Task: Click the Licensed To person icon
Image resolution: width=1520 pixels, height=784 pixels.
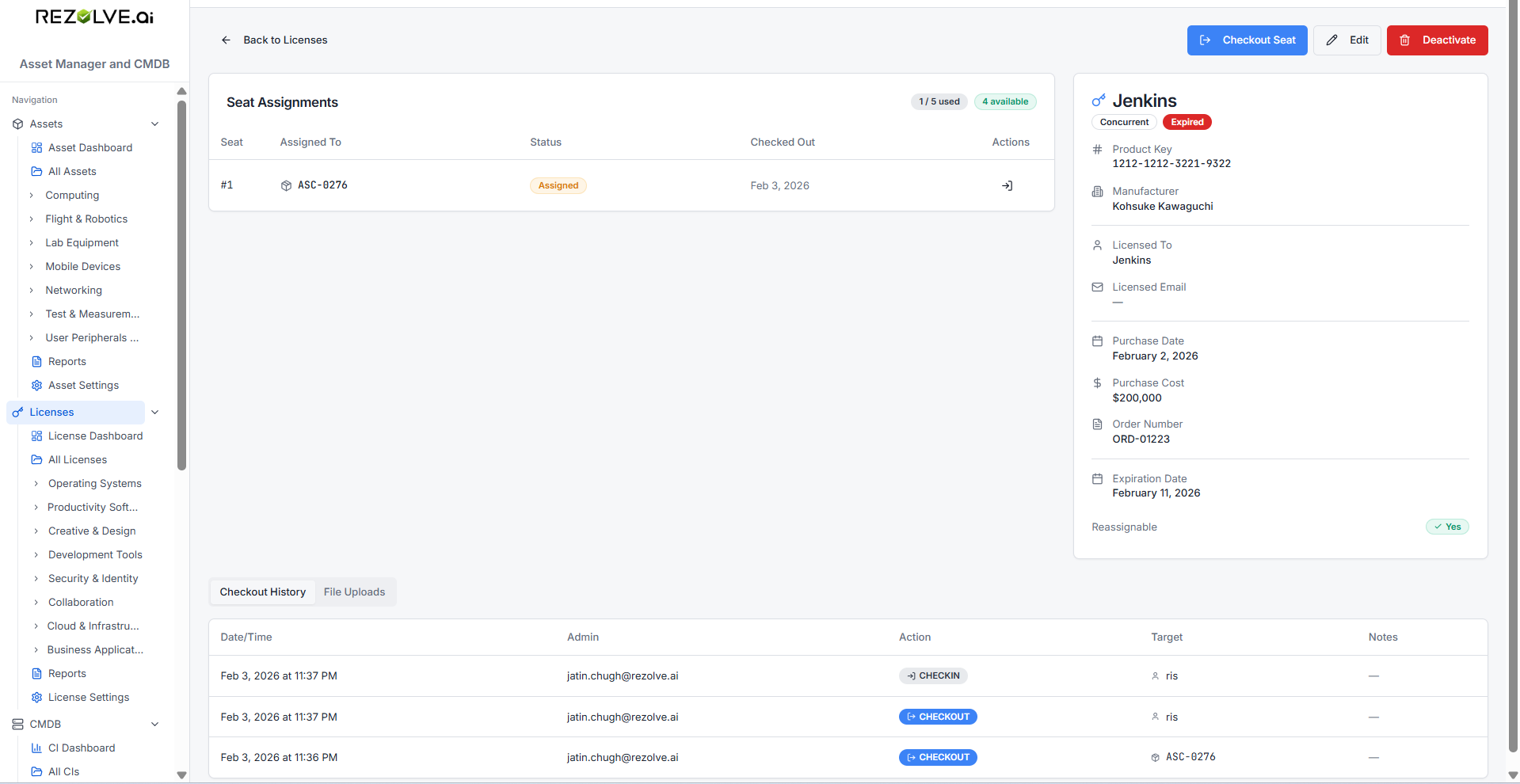Action: (1097, 245)
